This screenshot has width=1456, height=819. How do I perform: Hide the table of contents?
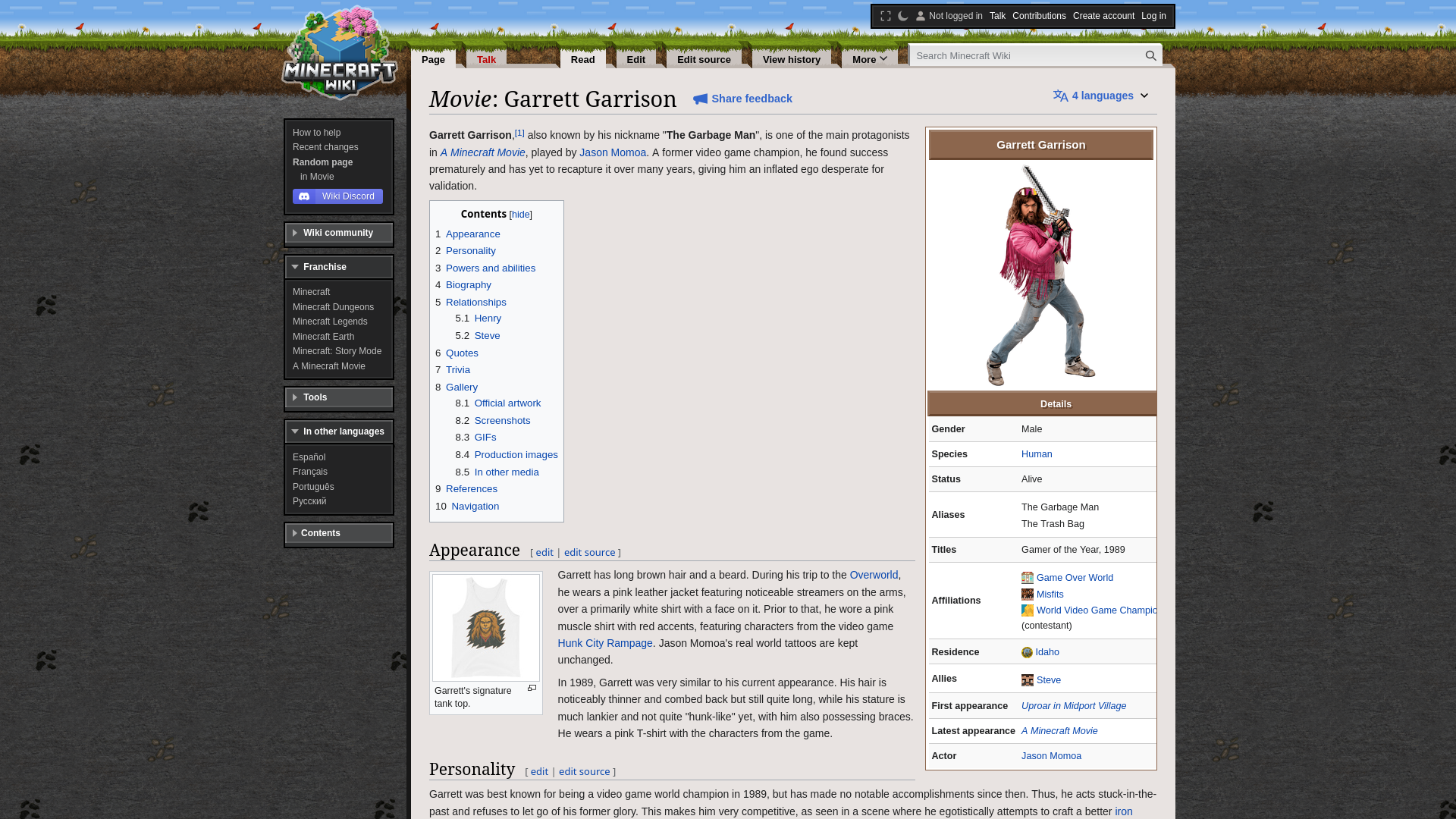tap(520, 215)
